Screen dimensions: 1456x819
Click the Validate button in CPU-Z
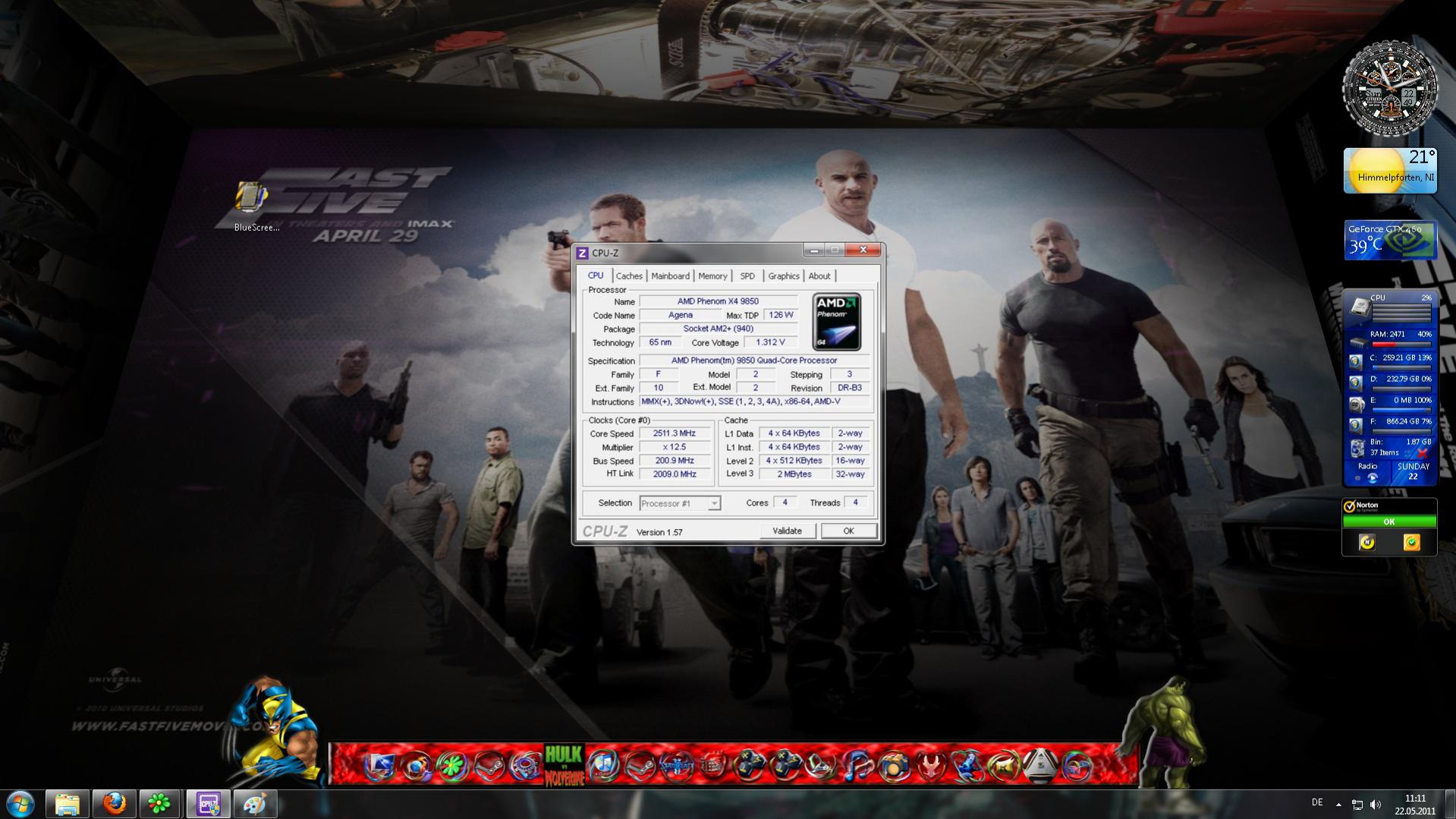[x=787, y=531]
